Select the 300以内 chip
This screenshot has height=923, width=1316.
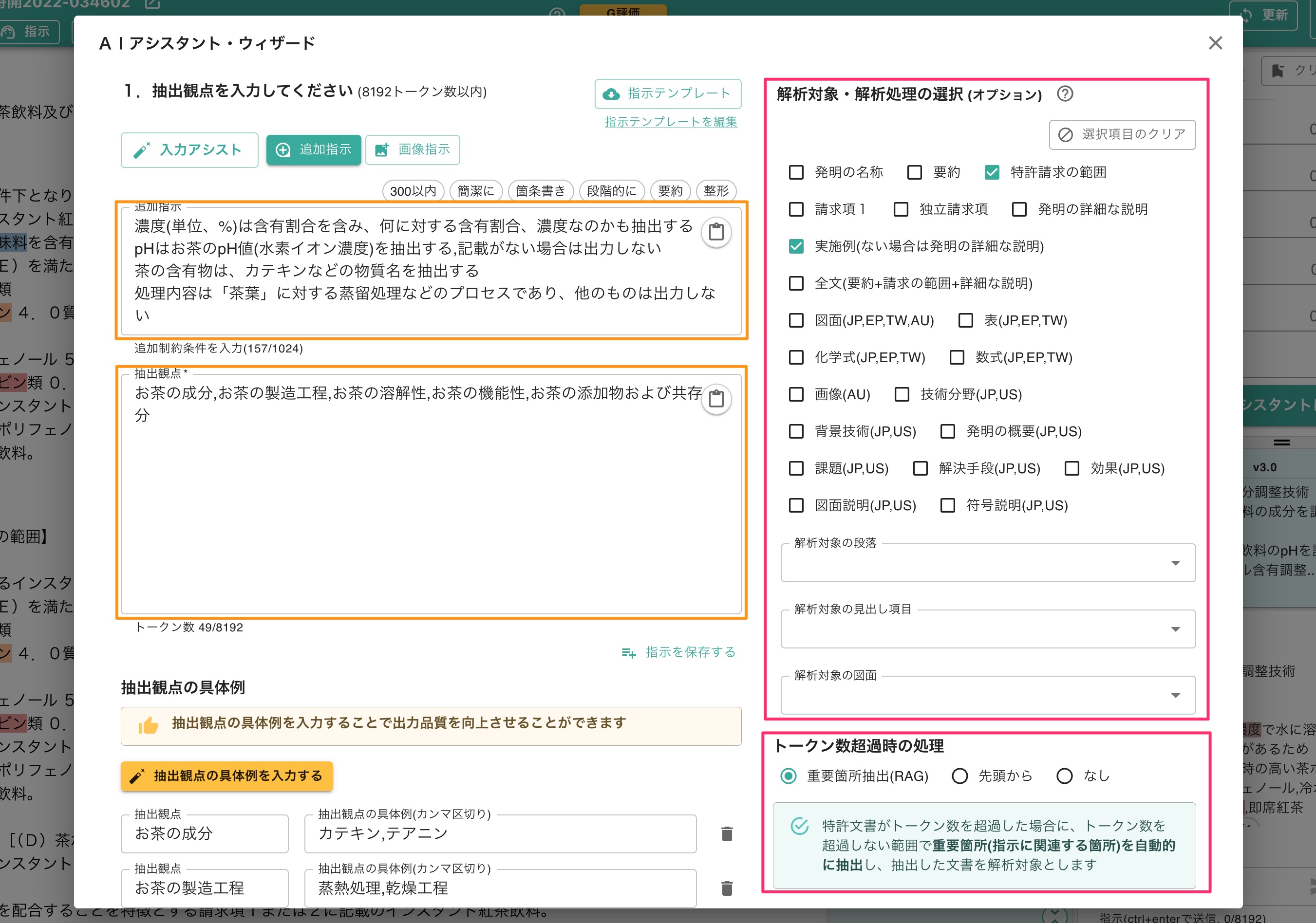click(x=413, y=191)
